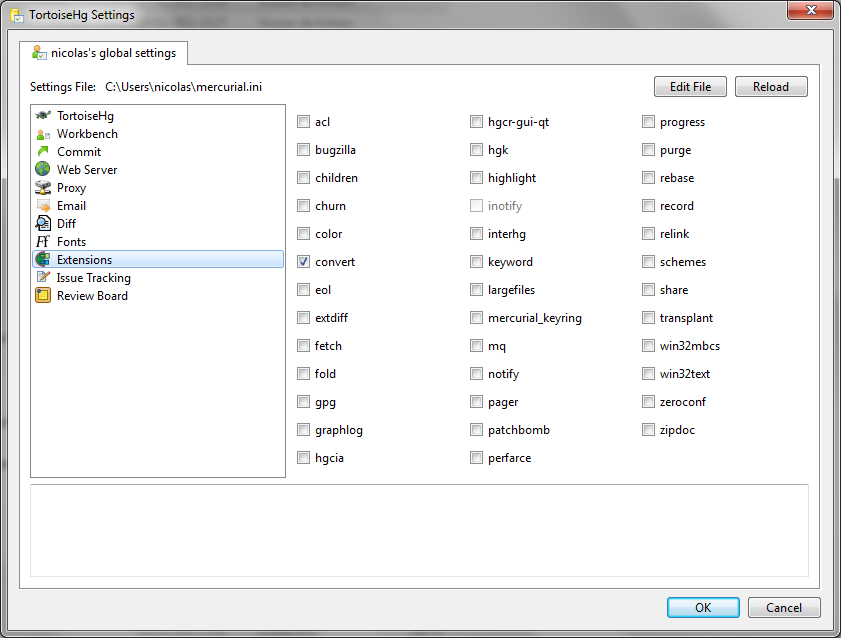
Task: Select the Fonts icon in sidebar
Action: [x=43, y=242]
